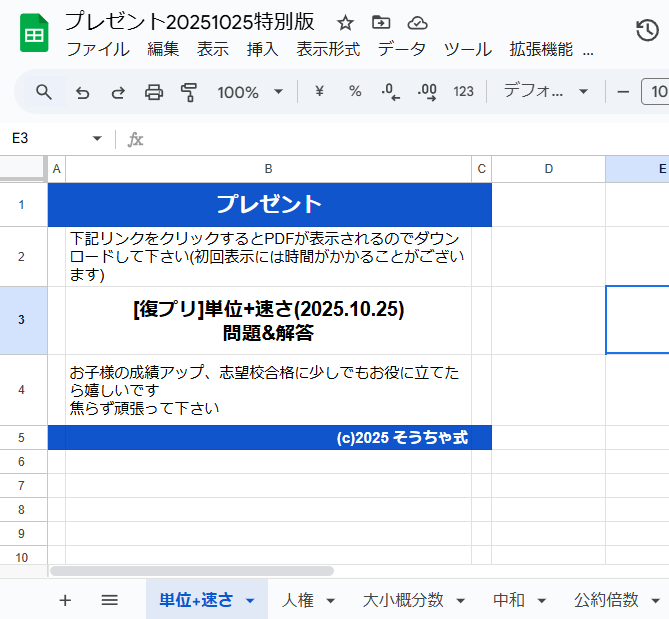Switch to the 中和 sheet tab

(x=508, y=600)
